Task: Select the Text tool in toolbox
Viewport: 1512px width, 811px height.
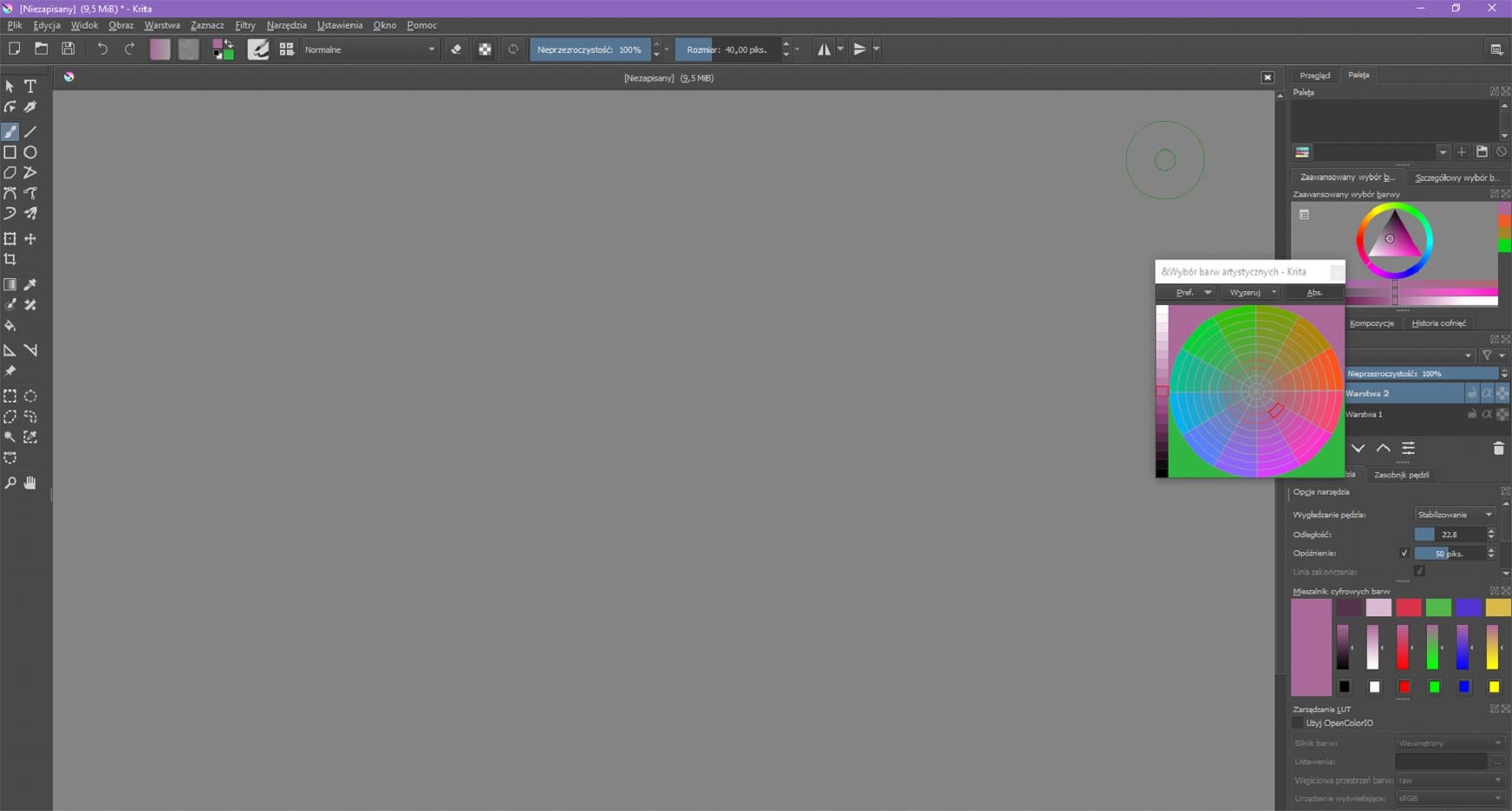Action: coord(30,87)
